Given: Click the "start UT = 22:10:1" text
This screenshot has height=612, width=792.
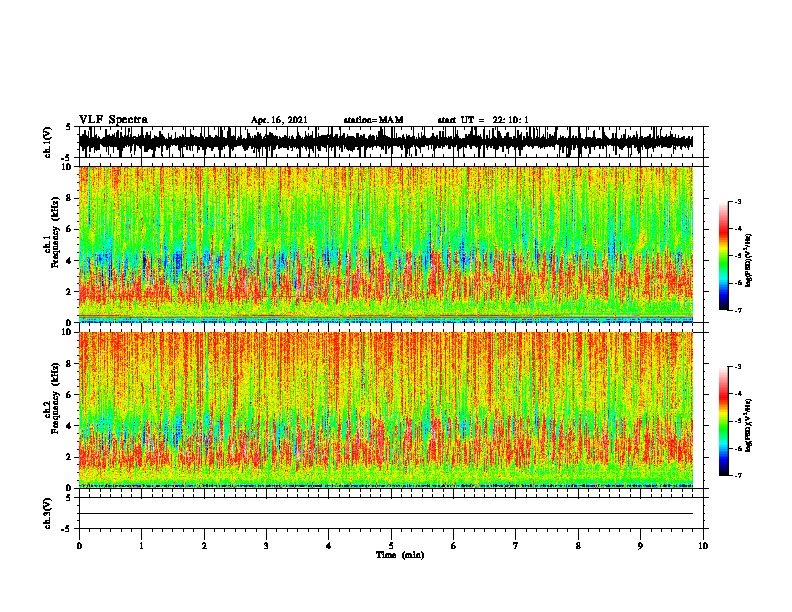Looking at the screenshot, I should (x=483, y=120).
